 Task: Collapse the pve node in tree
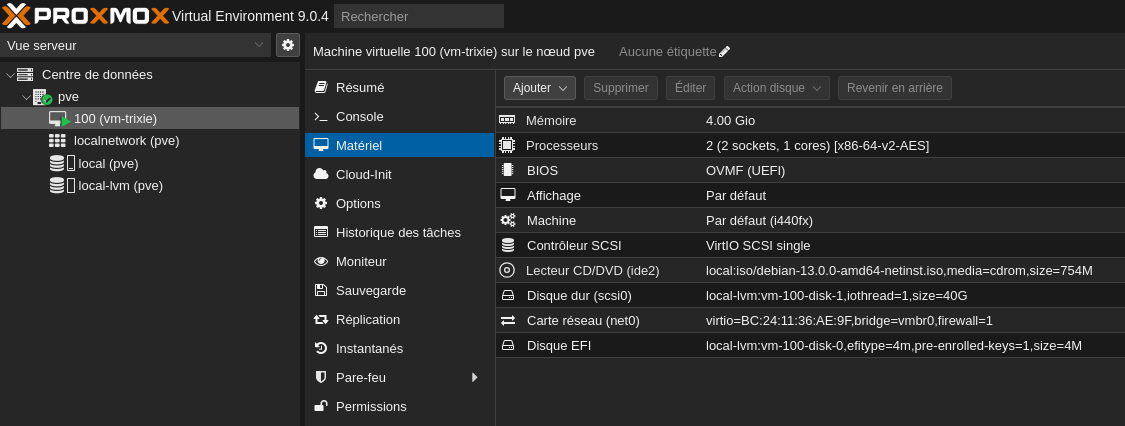pyautogui.click(x=26, y=97)
